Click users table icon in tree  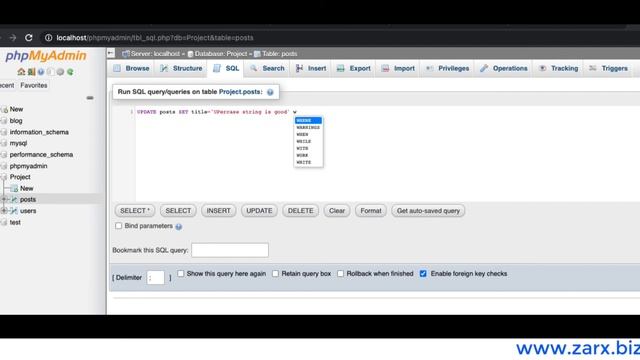pos(14,211)
